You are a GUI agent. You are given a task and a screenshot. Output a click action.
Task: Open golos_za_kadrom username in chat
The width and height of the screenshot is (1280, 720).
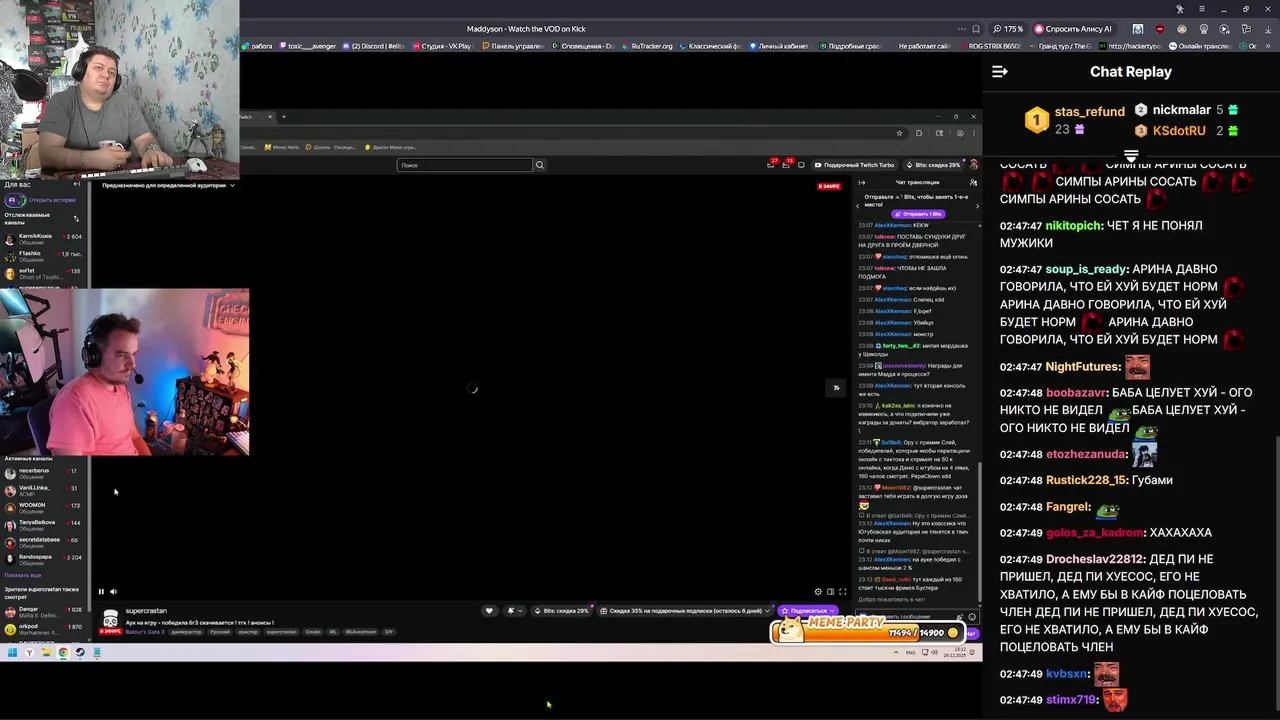pyautogui.click(x=1094, y=534)
